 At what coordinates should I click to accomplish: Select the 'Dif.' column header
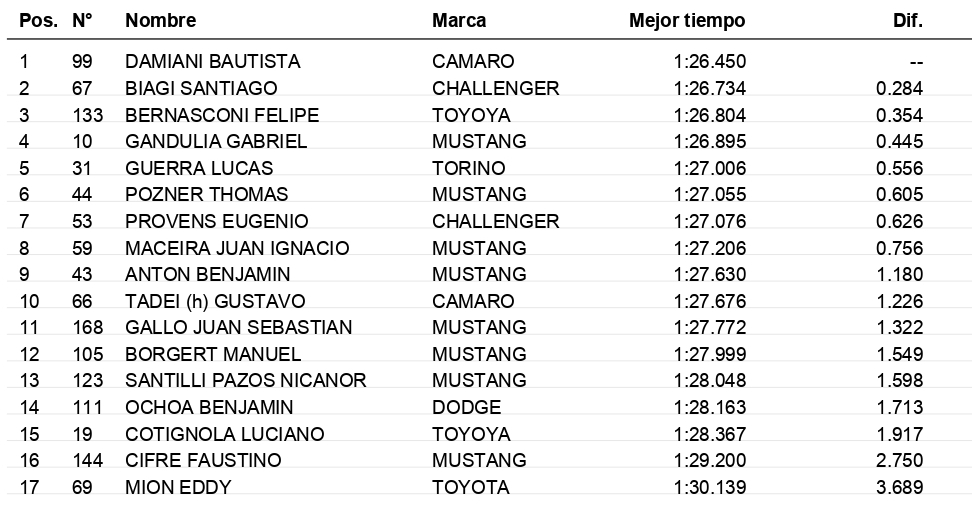908,20
